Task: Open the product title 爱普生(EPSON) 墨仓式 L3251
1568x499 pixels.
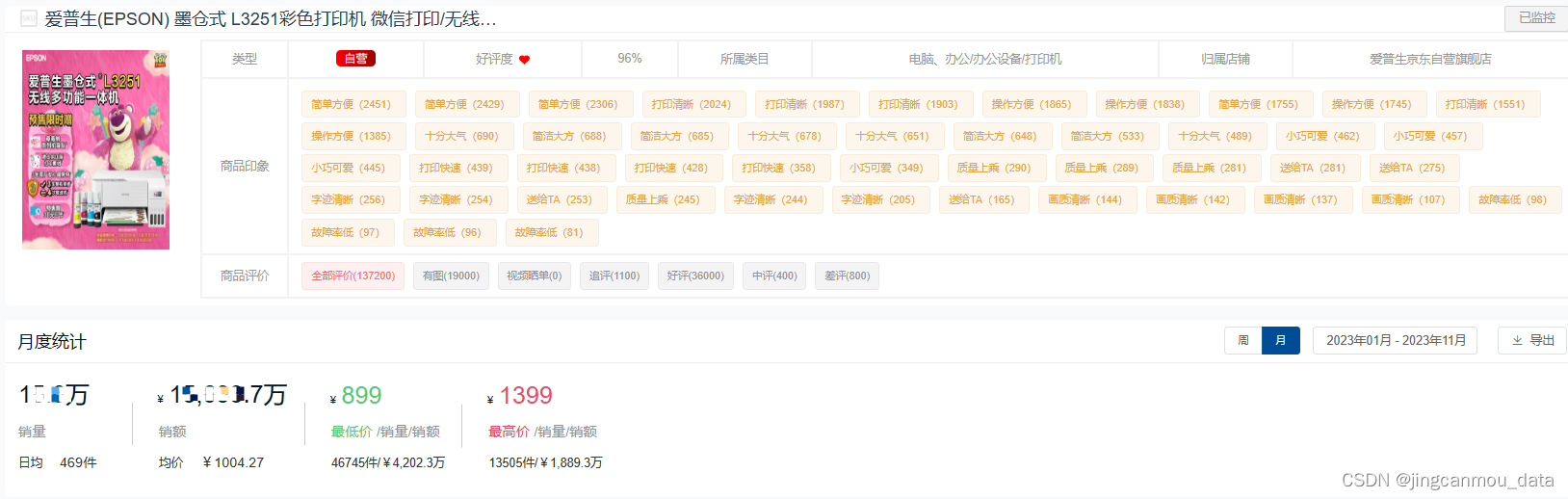Action: [271, 18]
